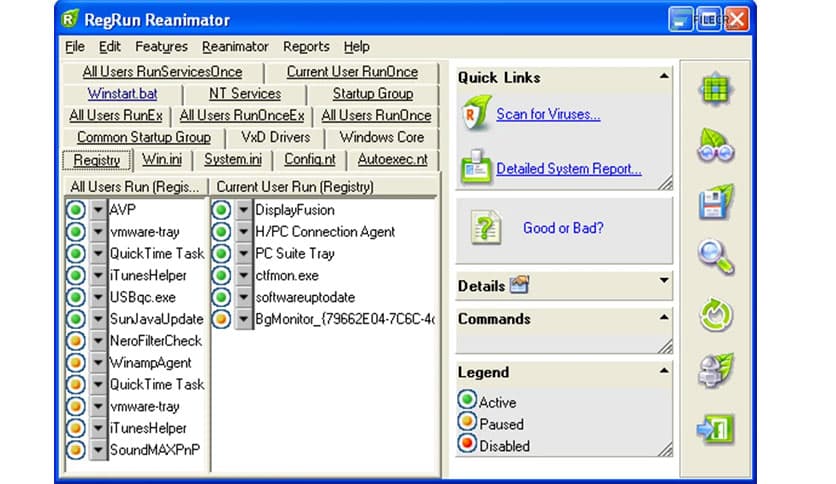Open the File menu
The image size is (836, 484).
(75, 47)
